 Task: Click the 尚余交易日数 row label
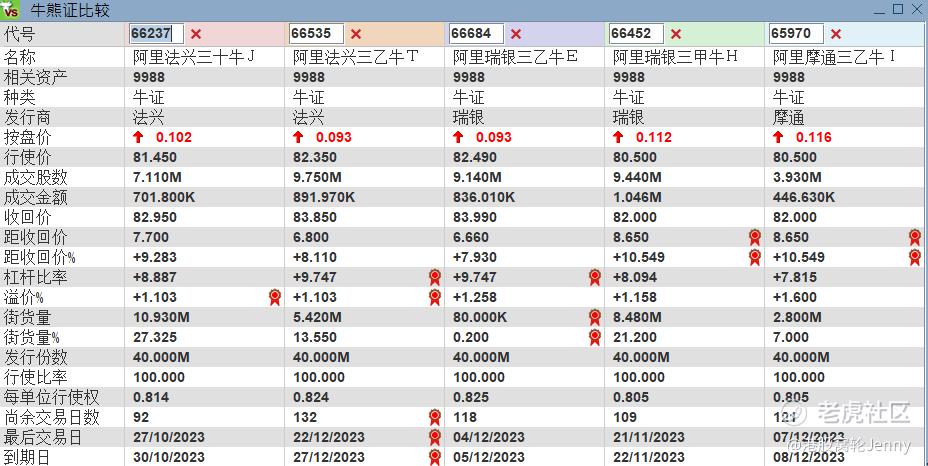tap(51, 417)
